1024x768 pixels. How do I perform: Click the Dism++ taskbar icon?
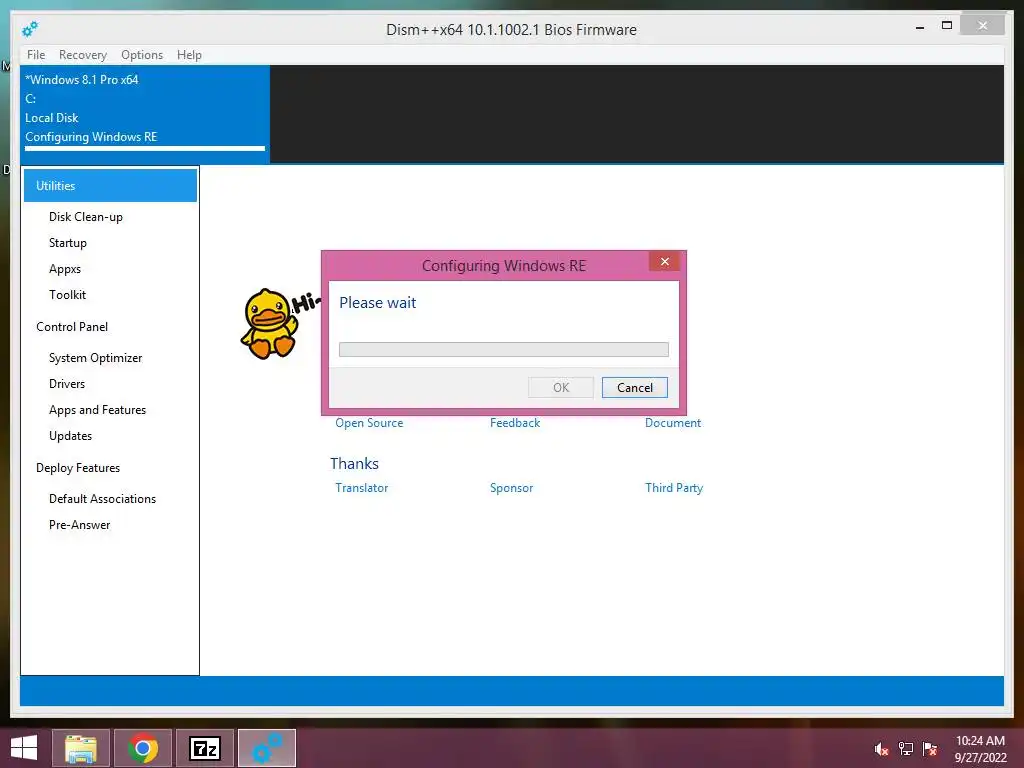267,748
